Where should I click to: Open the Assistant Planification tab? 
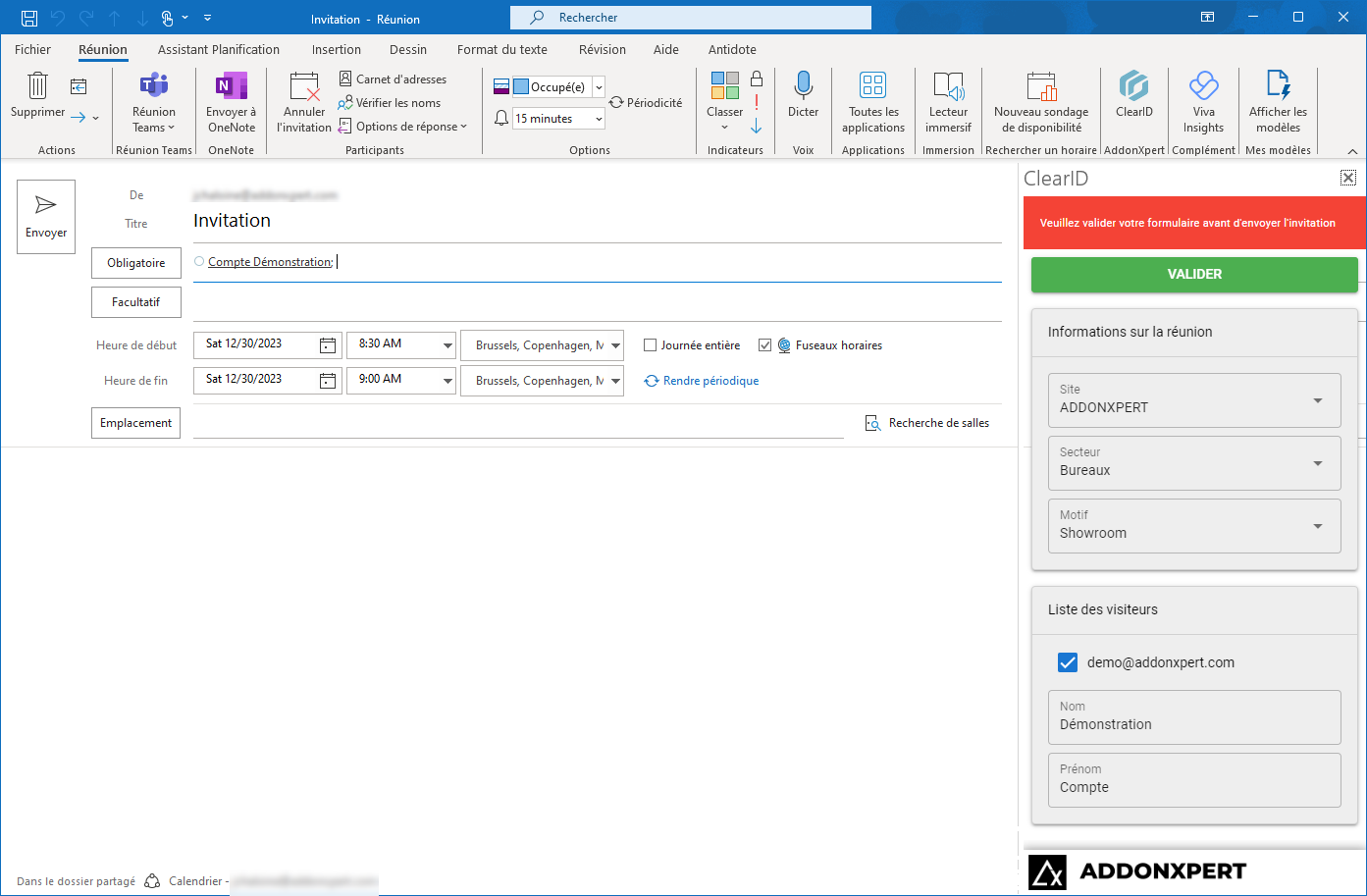point(219,49)
